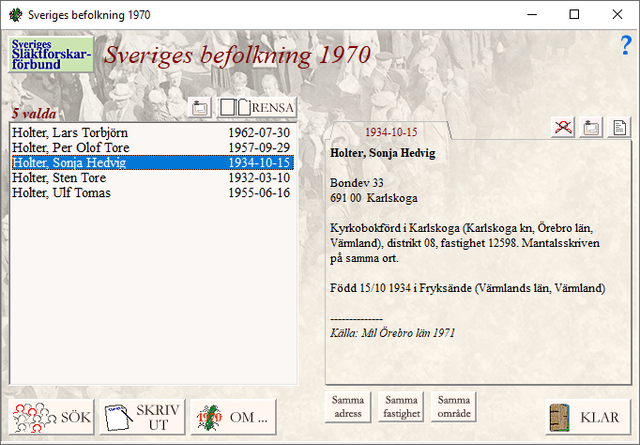Screen dimensions: 640x445
Task: Click the Samma adress button
Action: tap(348, 407)
